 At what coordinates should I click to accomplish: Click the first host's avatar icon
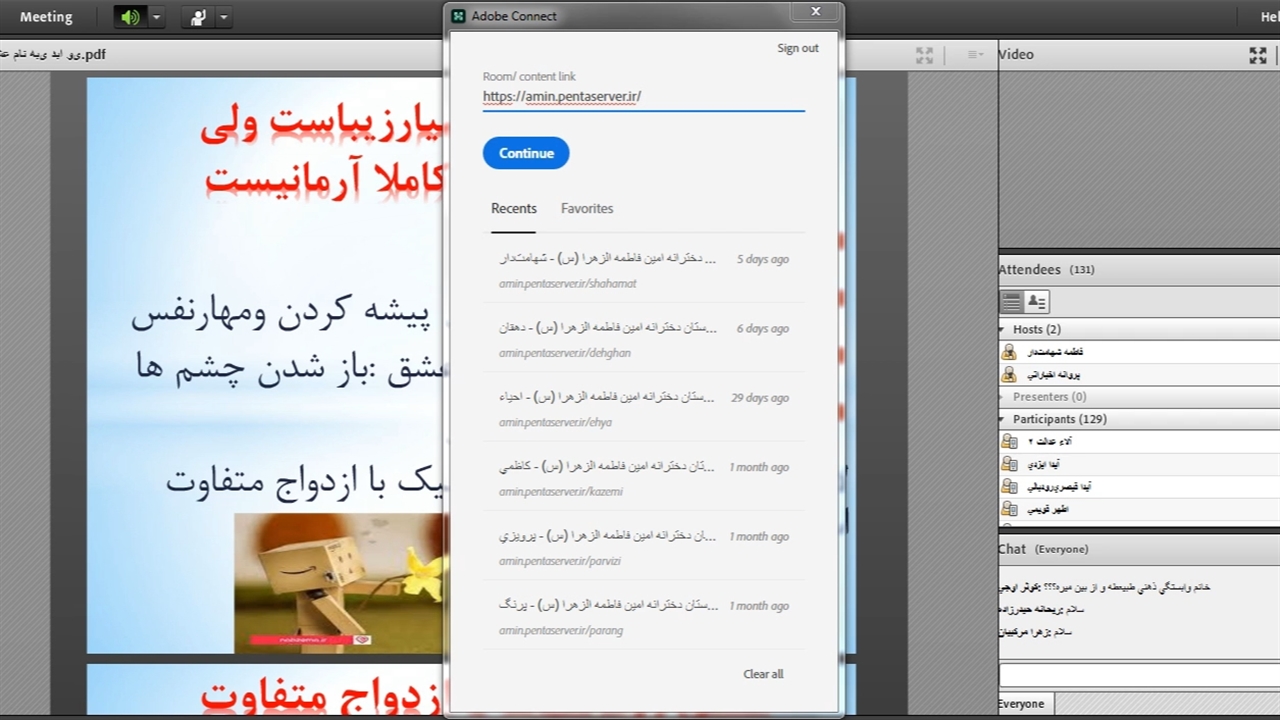1009,352
